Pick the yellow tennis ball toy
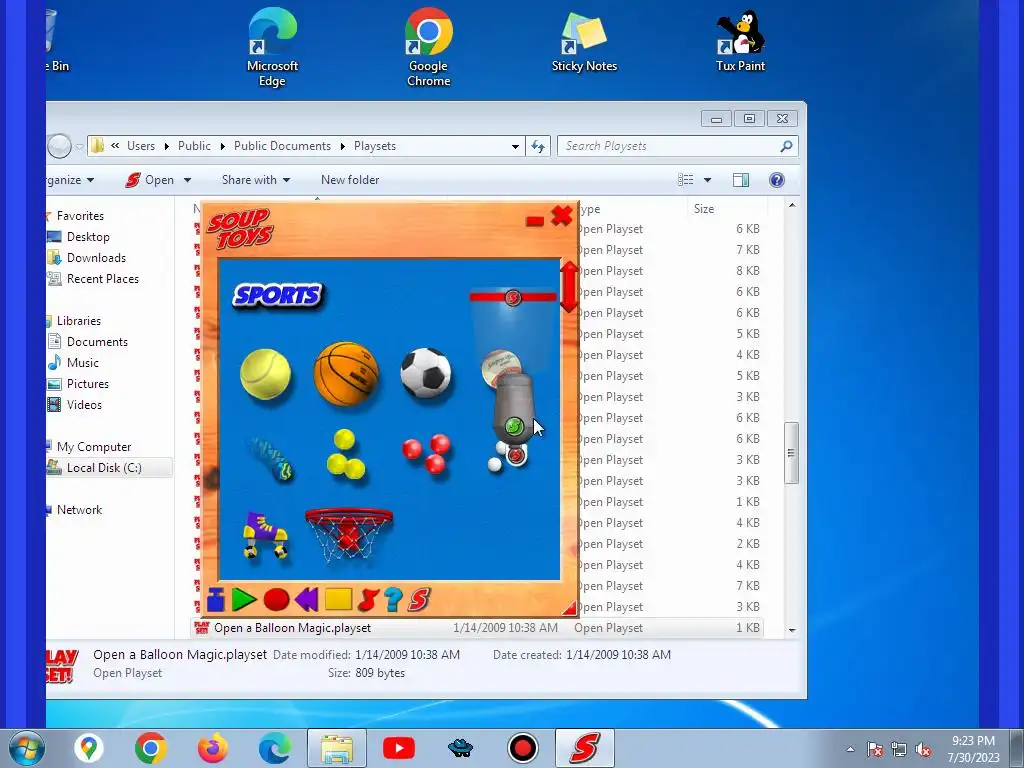The width and height of the screenshot is (1024, 768). (265, 374)
